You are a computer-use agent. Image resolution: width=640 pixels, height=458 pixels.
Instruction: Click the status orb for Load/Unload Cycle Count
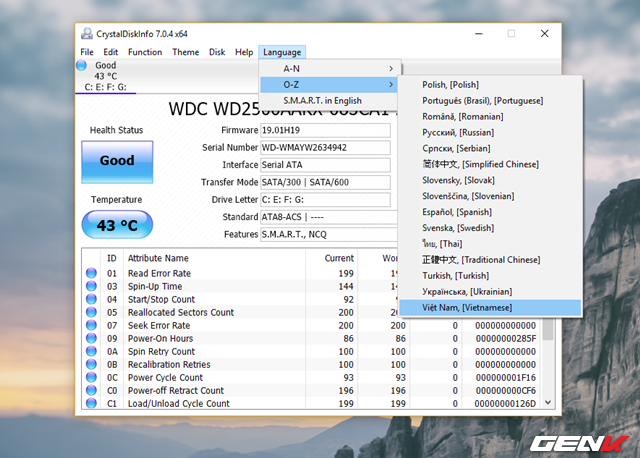point(91,403)
